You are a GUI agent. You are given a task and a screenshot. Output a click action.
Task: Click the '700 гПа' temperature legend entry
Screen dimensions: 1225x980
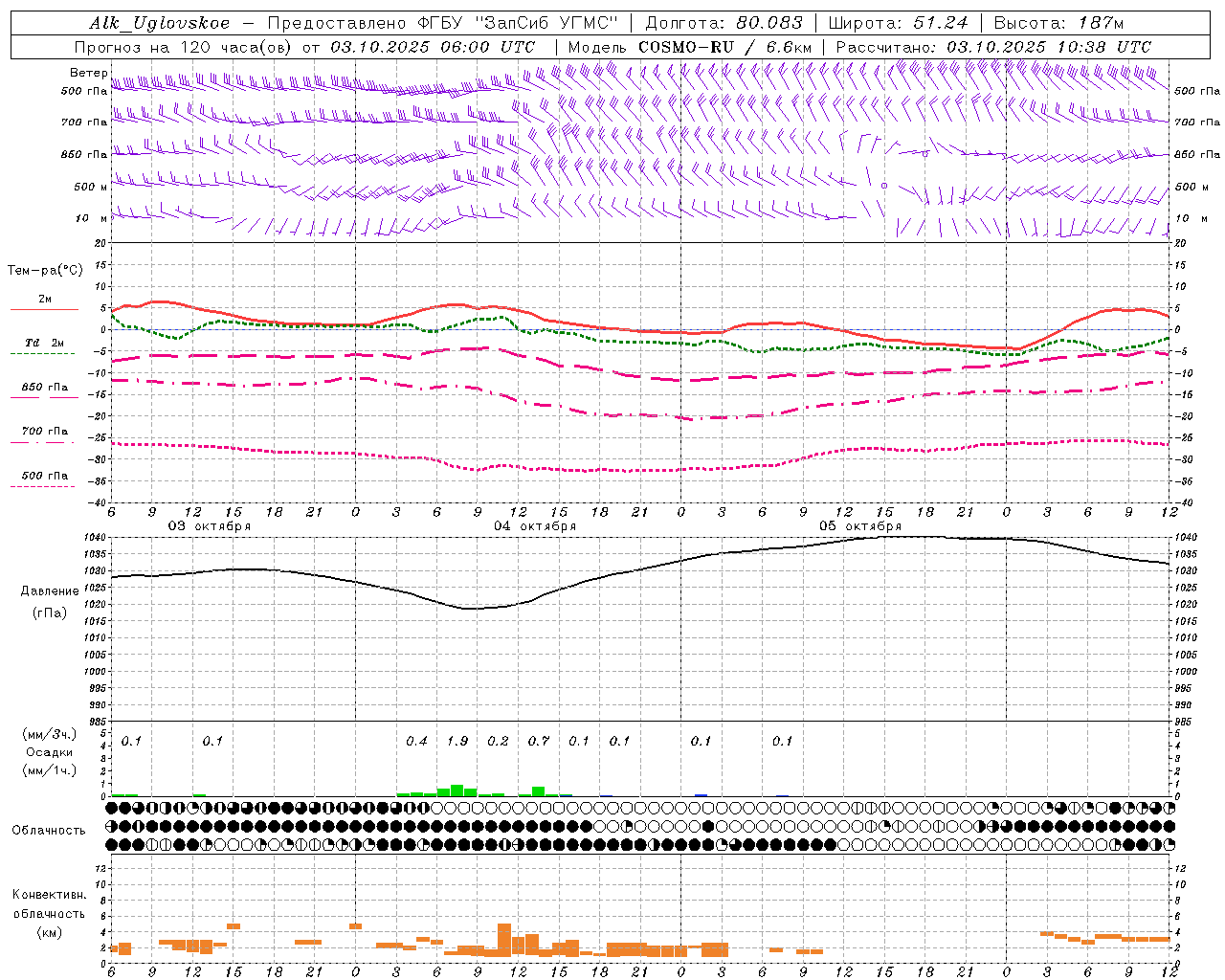45,432
